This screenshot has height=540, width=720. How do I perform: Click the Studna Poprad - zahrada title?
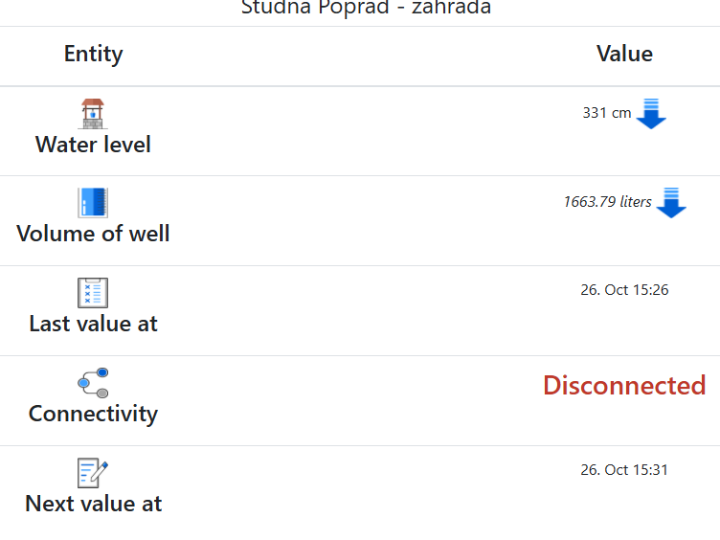click(366, 8)
